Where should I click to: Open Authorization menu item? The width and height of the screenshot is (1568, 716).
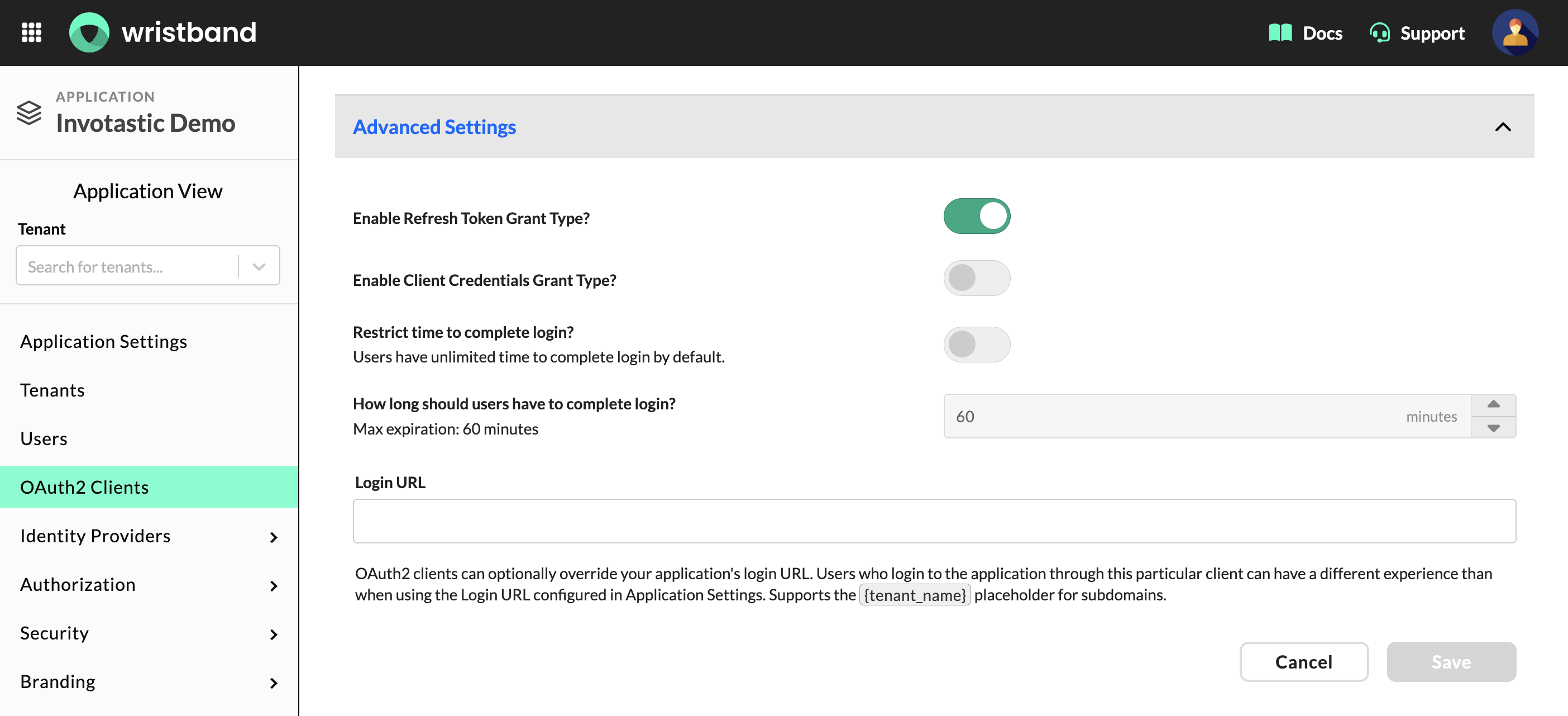(x=78, y=585)
